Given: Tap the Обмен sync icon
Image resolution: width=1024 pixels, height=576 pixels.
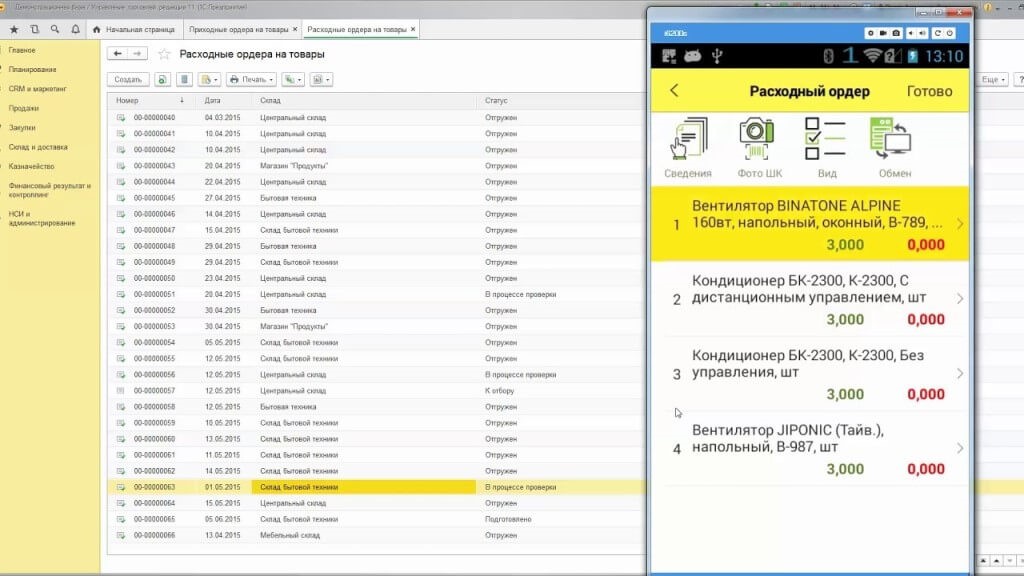Looking at the screenshot, I should (894, 141).
